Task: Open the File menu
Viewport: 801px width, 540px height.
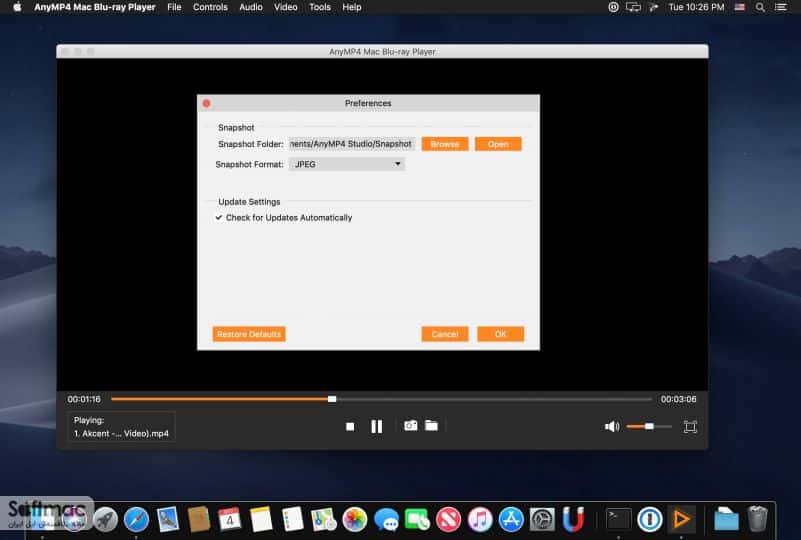Action: tap(174, 7)
